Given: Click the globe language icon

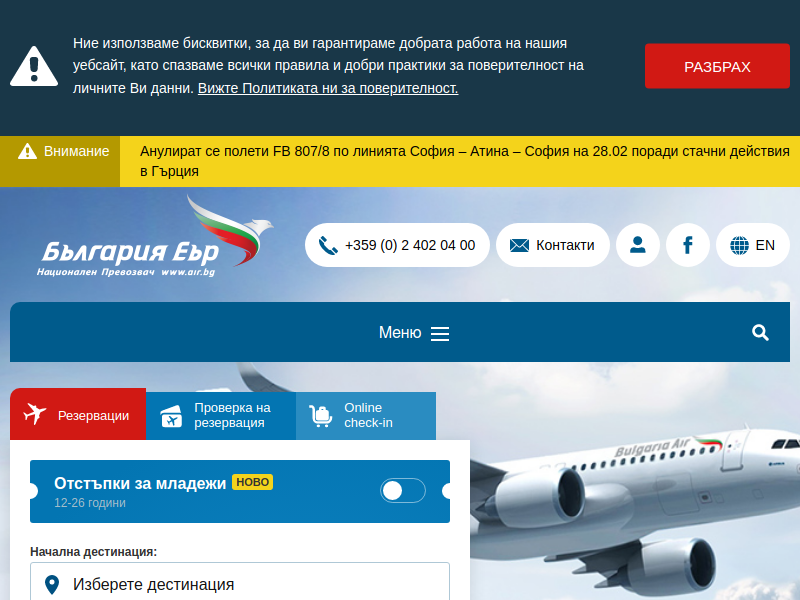Looking at the screenshot, I should 739,245.
